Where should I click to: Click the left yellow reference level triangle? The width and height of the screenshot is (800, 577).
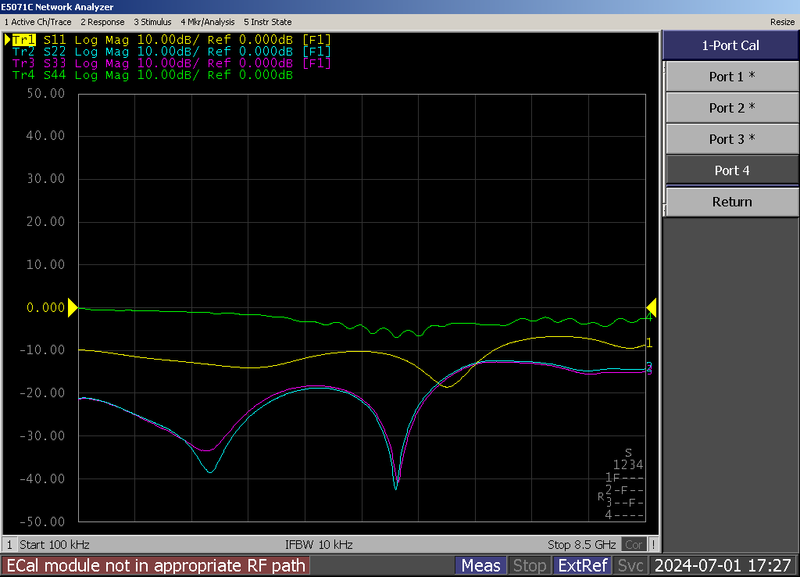(x=72, y=308)
